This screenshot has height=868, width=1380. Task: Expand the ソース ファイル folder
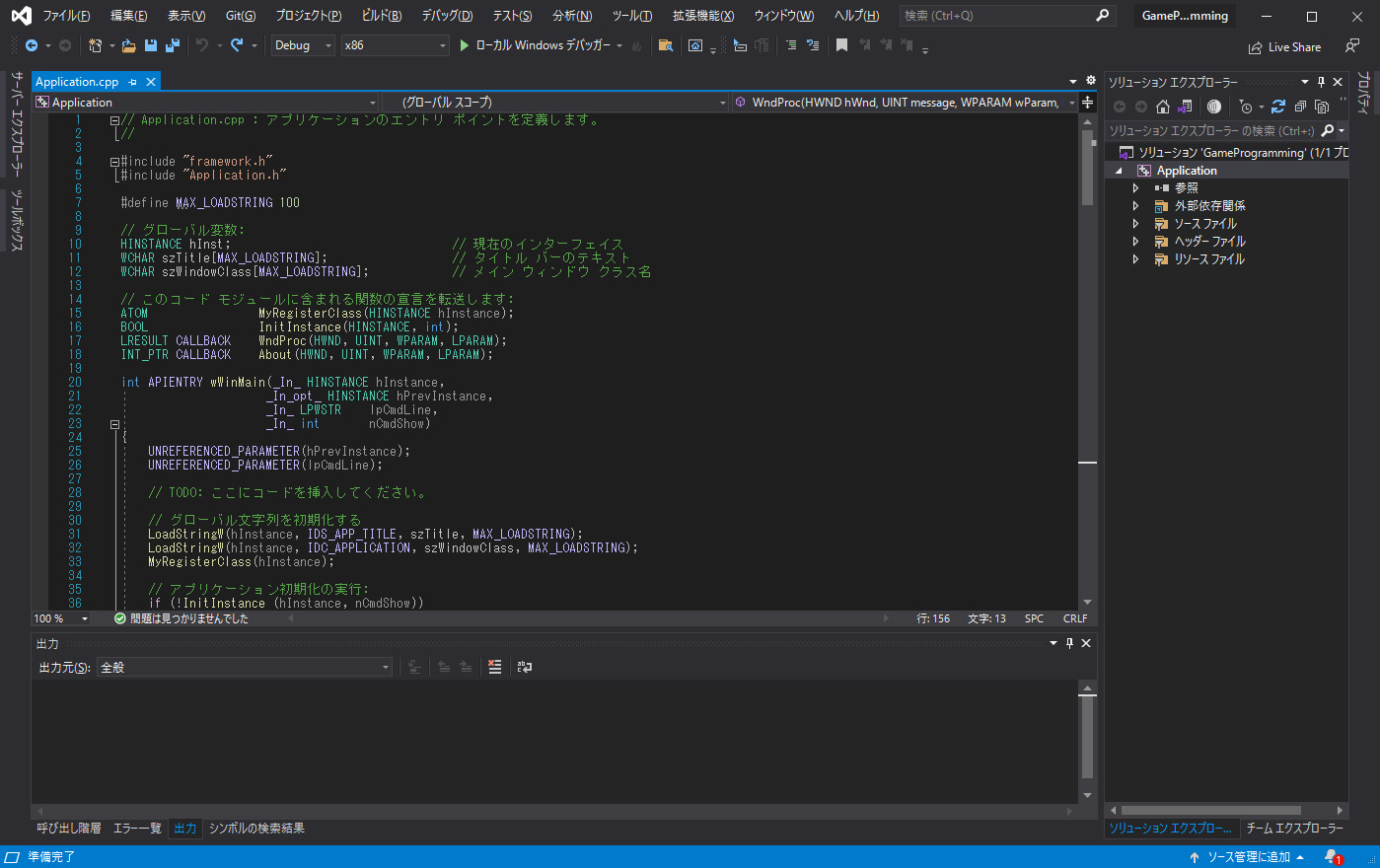tap(1135, 223)
